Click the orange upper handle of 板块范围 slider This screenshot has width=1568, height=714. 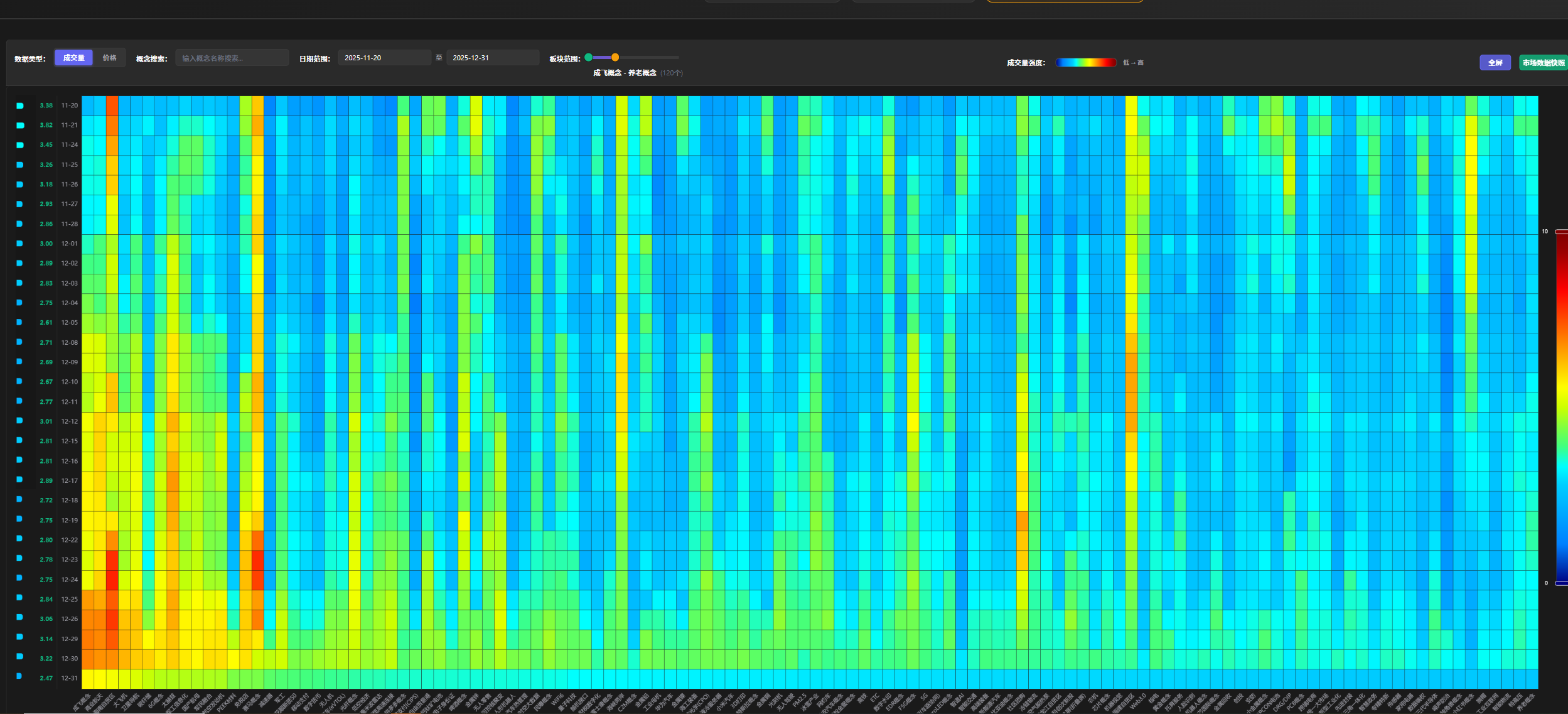pos(615,57)
